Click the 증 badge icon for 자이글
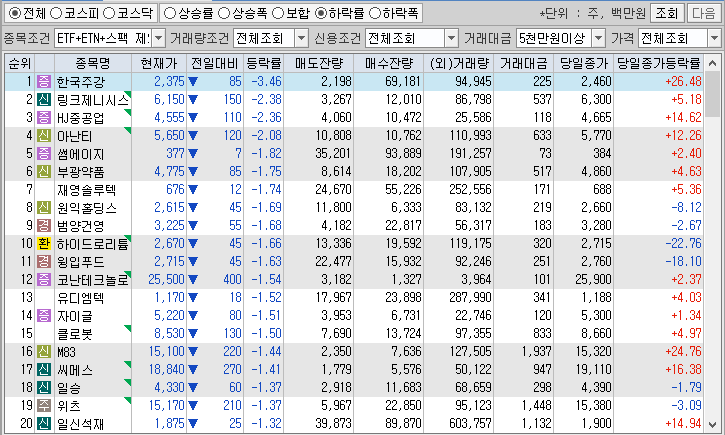The height and width of the screenshot is (435, 725). pyautogui.click(x=43, y=316)
